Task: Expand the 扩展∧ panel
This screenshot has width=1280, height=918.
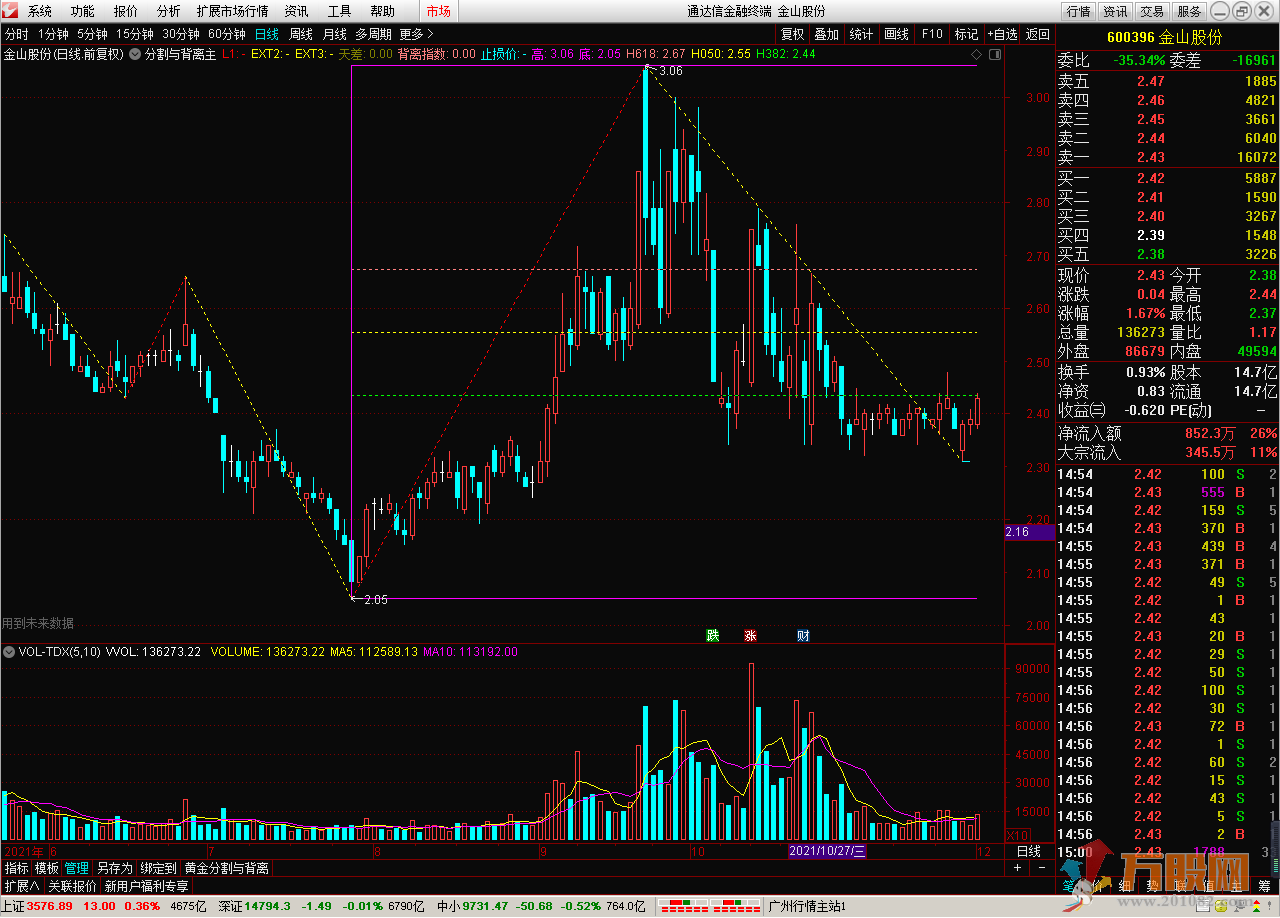Action: 22,886
